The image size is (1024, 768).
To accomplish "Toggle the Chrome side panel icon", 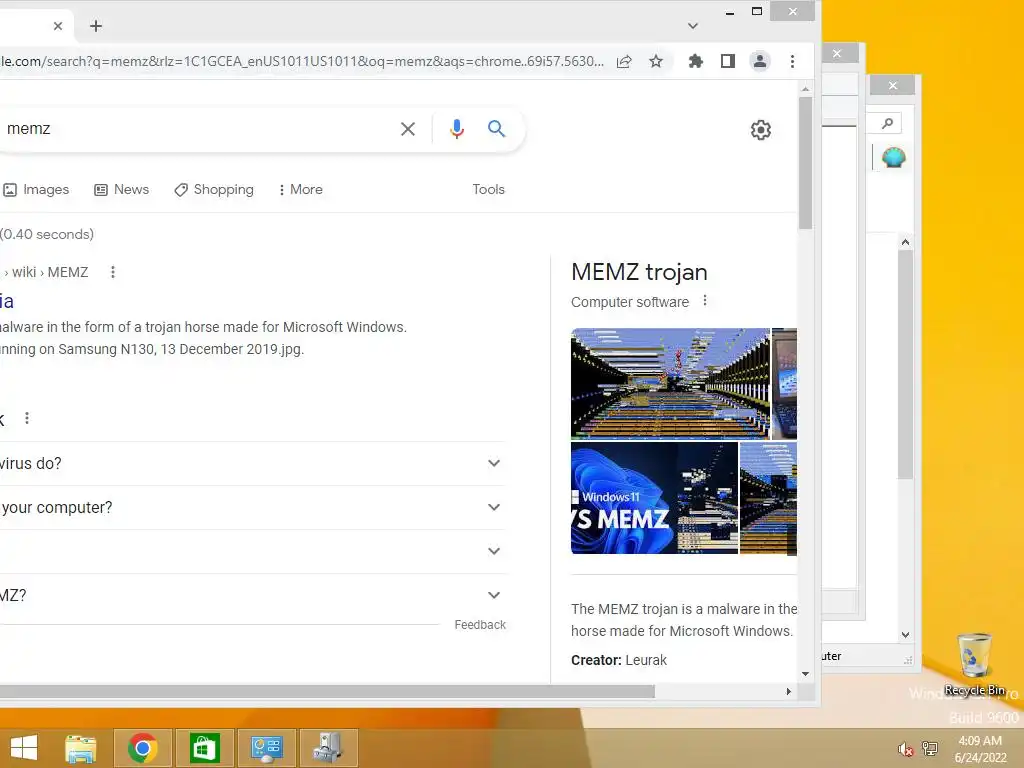I will (728, 61).
